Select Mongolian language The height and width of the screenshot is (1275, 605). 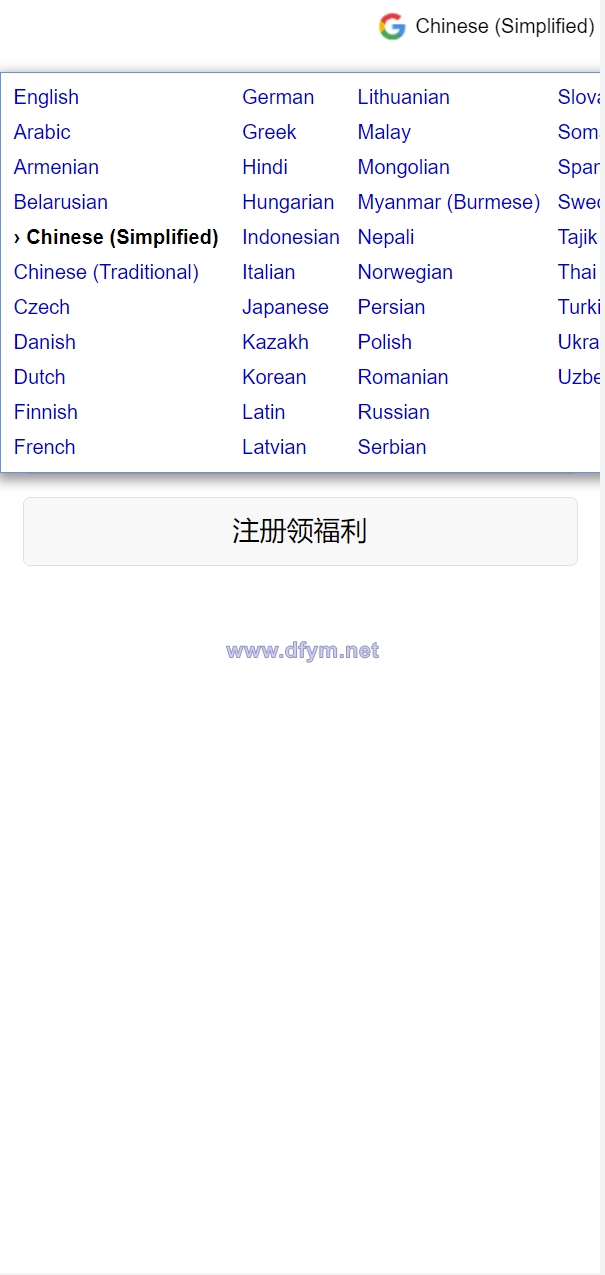tap(404, 167)
